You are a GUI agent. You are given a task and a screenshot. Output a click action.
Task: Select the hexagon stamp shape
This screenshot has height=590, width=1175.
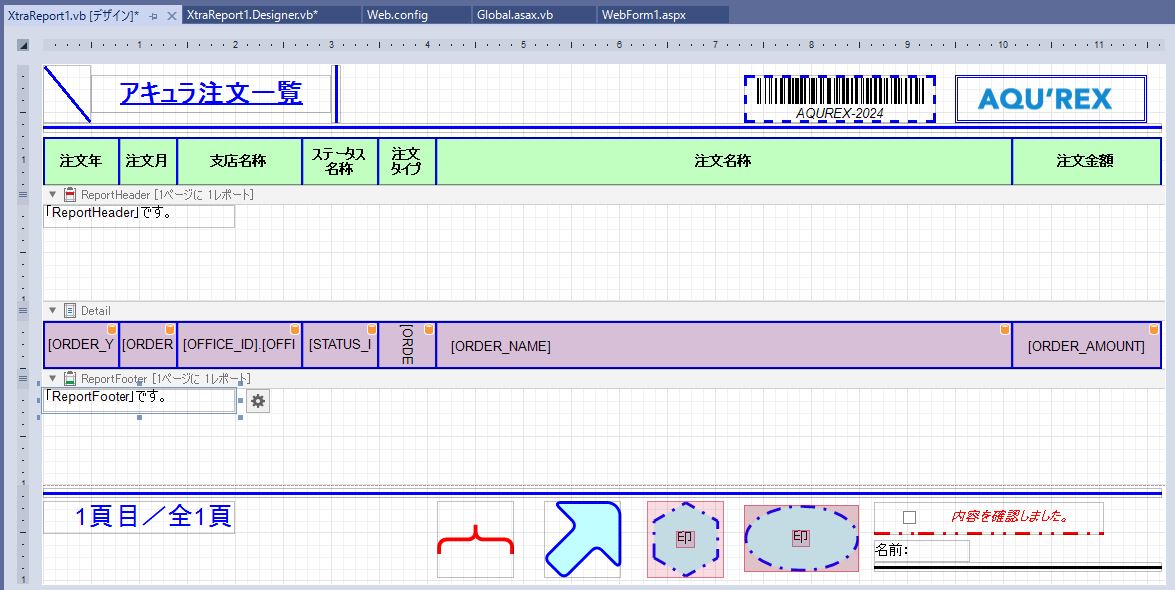685,540
